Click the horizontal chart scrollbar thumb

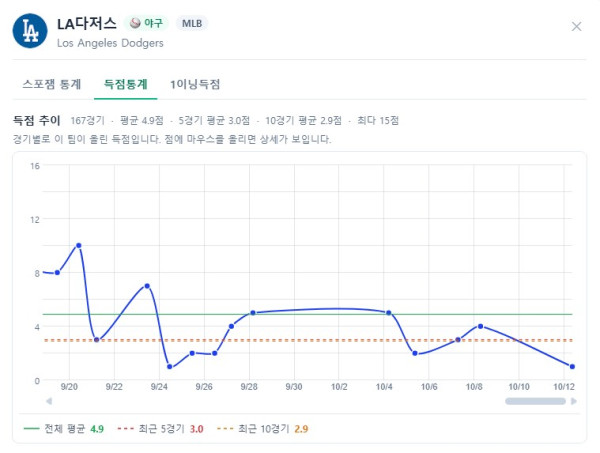click(x=535, y=401)
